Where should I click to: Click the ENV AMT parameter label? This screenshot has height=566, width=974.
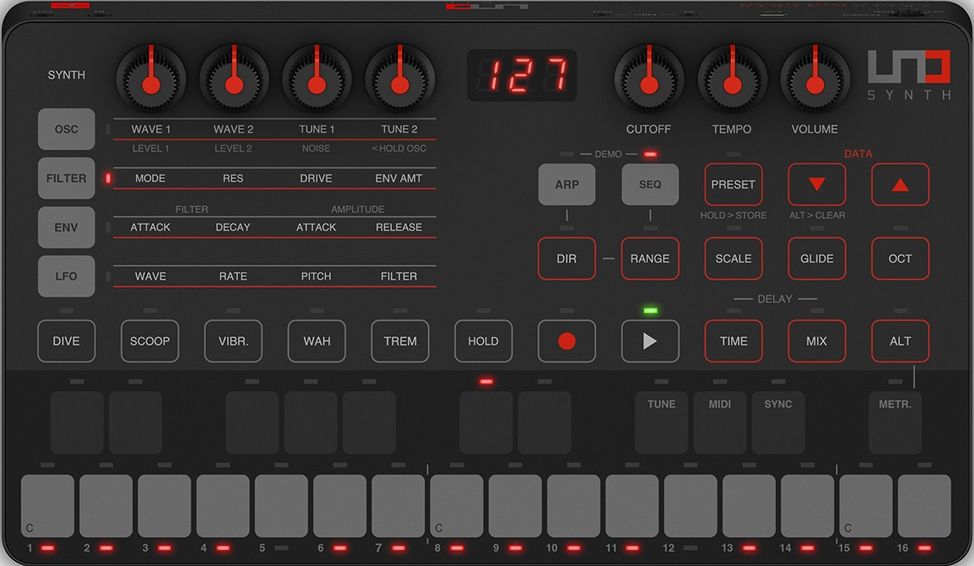coord(399,178)
